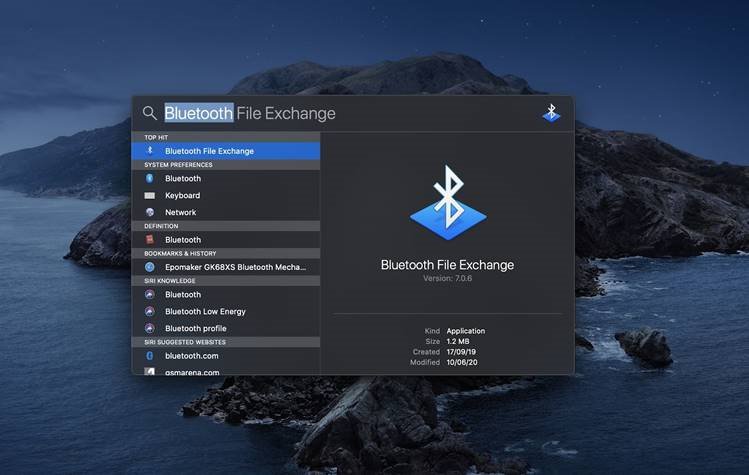This screenshot has width=749, height=475.
Task: Click the Bluetooth app icon in search bar
Action: click(551, 113)
